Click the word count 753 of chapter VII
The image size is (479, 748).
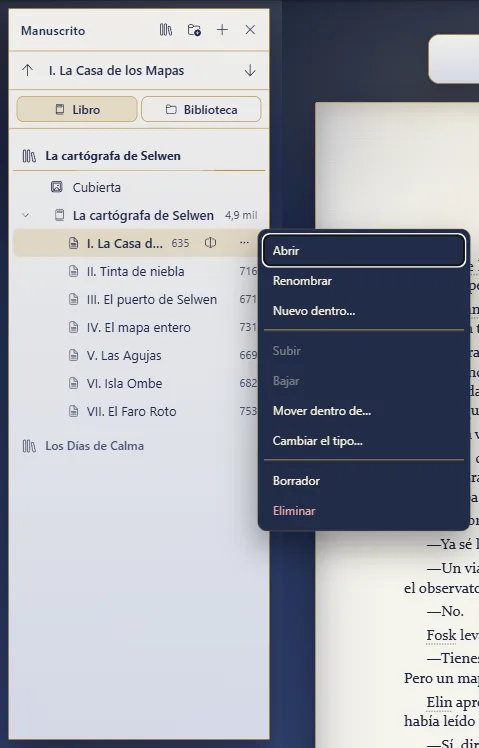(248, 411)
